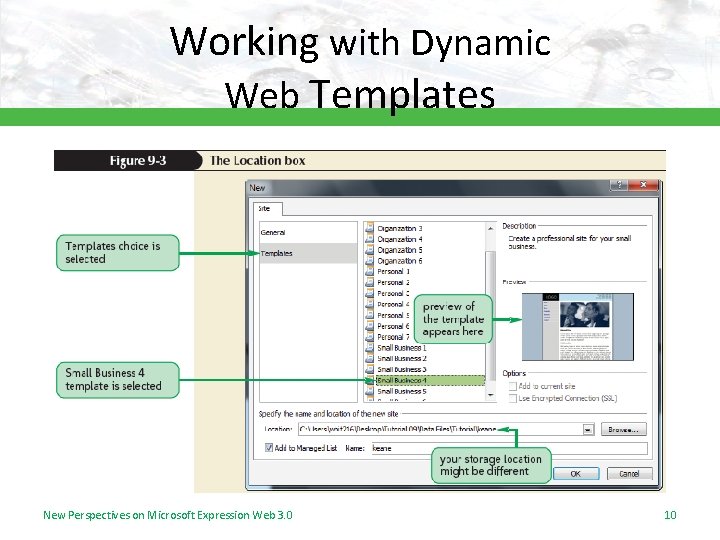Select the Templates category
The width and height of the screenshot is (720, 540).
coord(308,253)
